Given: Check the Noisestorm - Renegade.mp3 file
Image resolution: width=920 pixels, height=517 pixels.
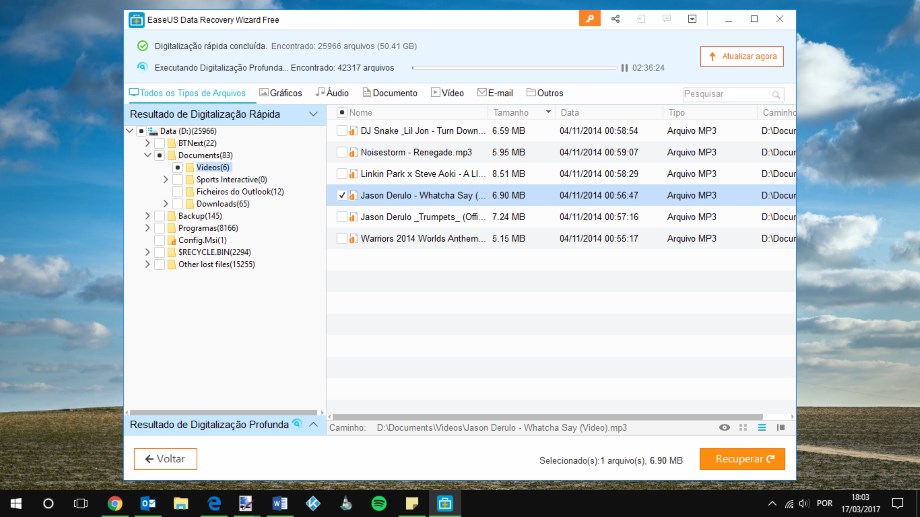Looking at the screenshot, I should pos(342,152).
